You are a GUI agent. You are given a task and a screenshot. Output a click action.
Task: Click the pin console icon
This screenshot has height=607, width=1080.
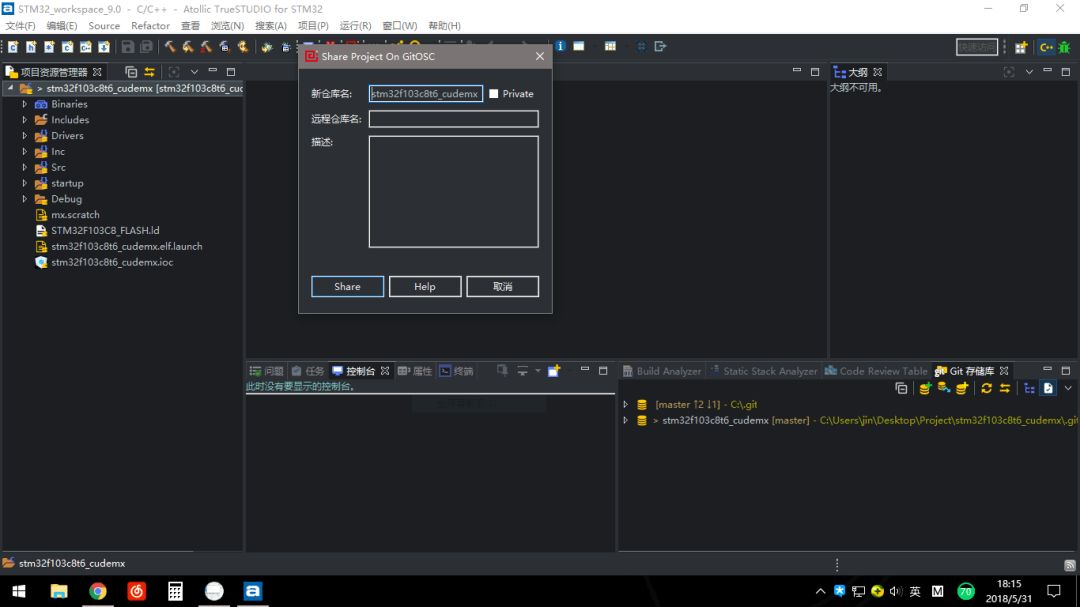[502, 371]
